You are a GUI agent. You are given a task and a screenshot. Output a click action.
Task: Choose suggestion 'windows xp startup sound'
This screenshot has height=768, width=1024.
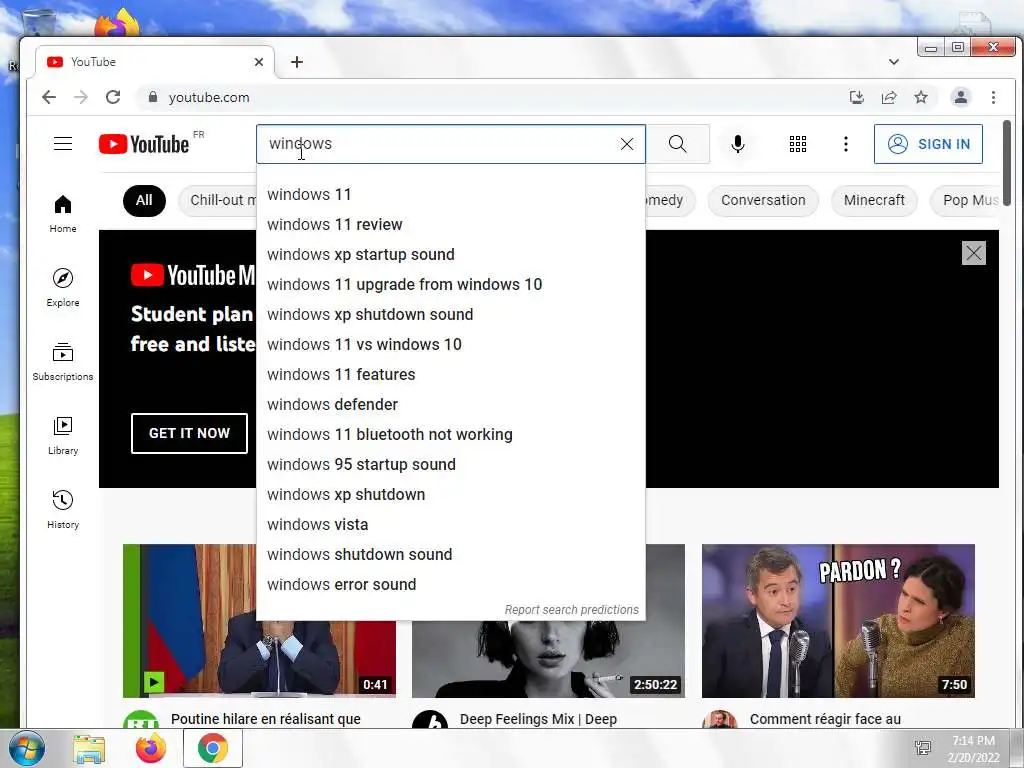[x=451, y=255]
